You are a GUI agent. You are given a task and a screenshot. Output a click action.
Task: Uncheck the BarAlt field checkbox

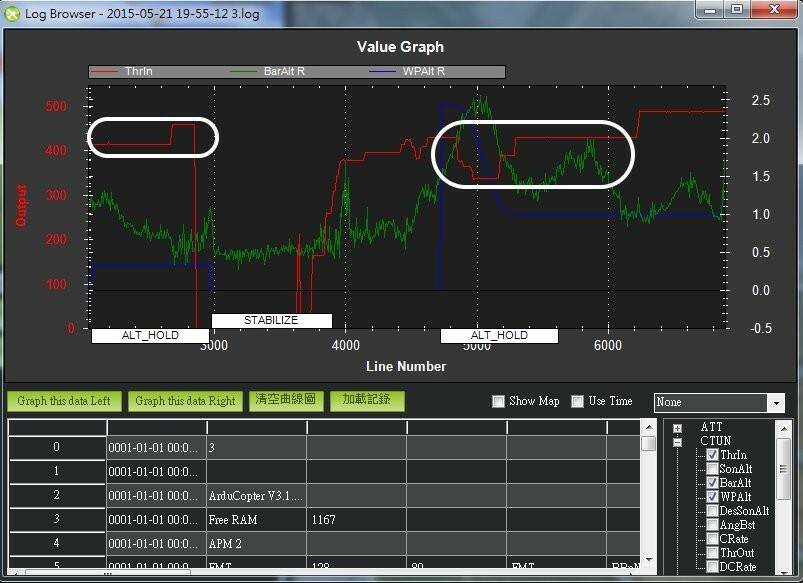712,483
